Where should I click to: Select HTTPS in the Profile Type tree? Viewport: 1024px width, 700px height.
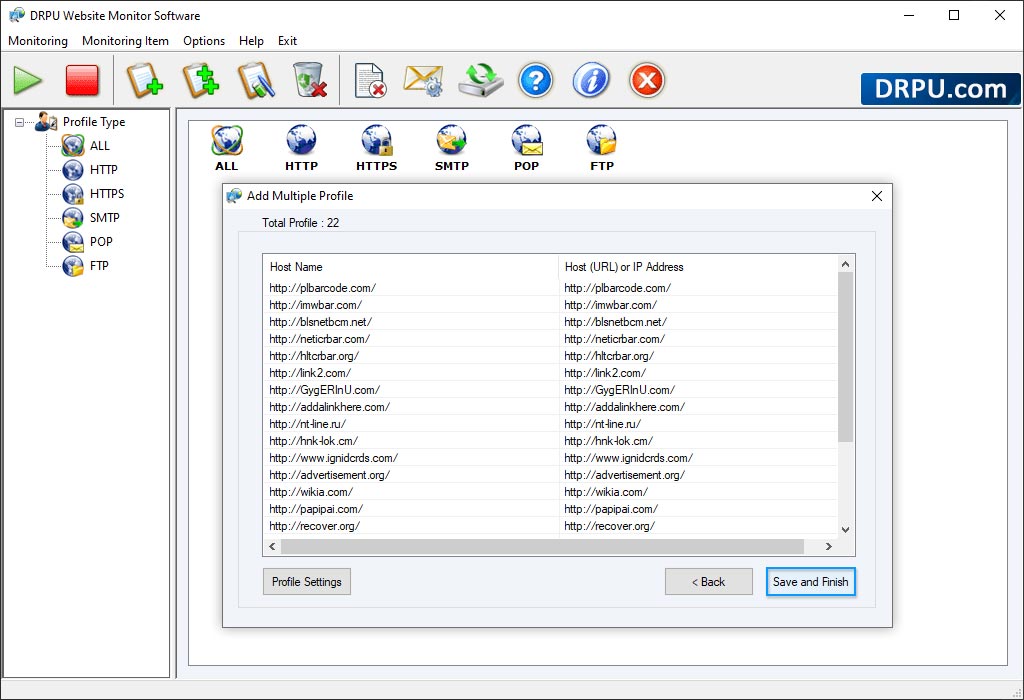[106, 194]
